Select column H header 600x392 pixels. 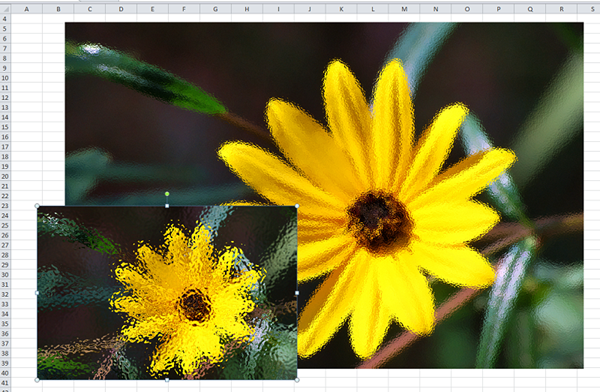pos(247,9)
